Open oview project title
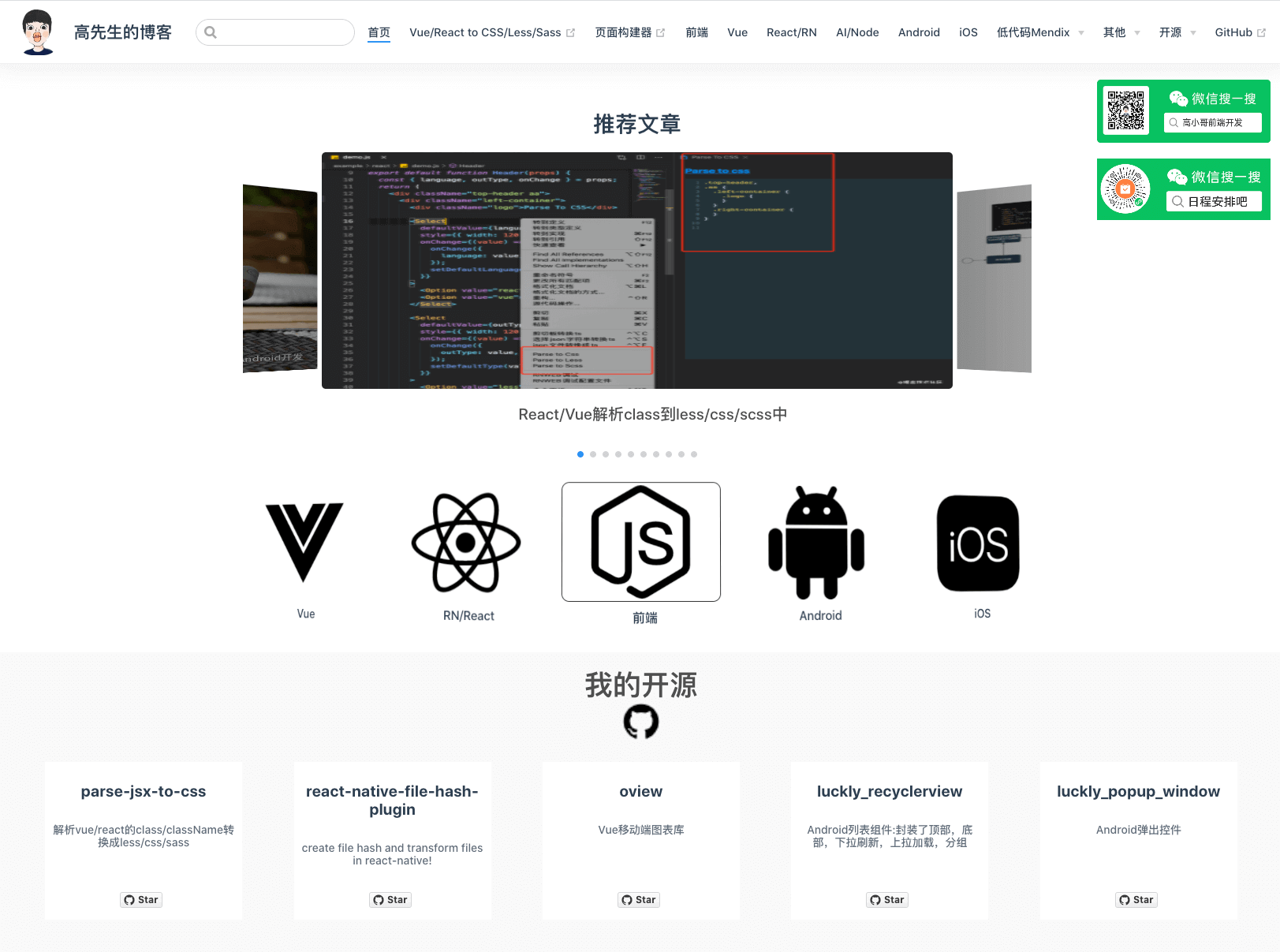This screenshot has width=1280, height=952. tap(641, 791)
